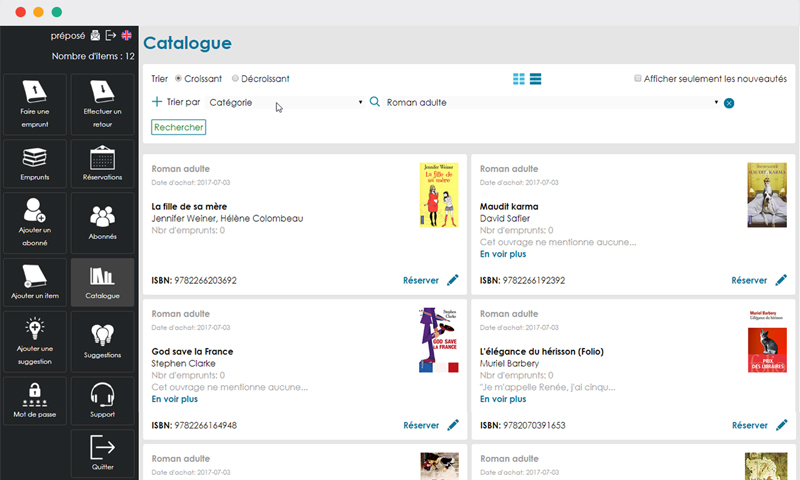
Task: Click author Jennifer Weiner, Hélène Colombeau
Action: coord(227,218)
